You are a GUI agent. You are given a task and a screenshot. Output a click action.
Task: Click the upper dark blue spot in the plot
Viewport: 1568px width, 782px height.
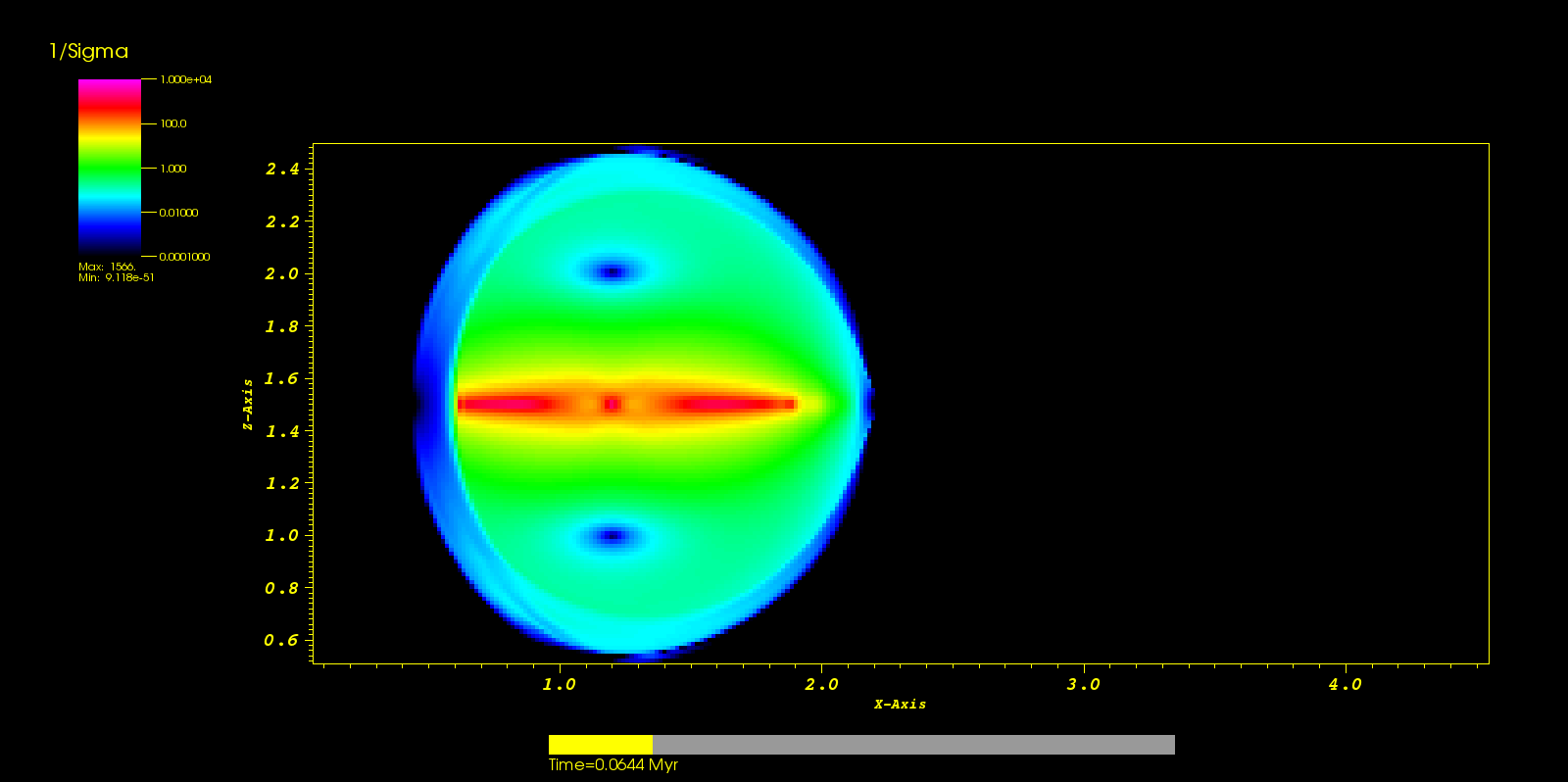pyautogui.click(x=612, y=271)
